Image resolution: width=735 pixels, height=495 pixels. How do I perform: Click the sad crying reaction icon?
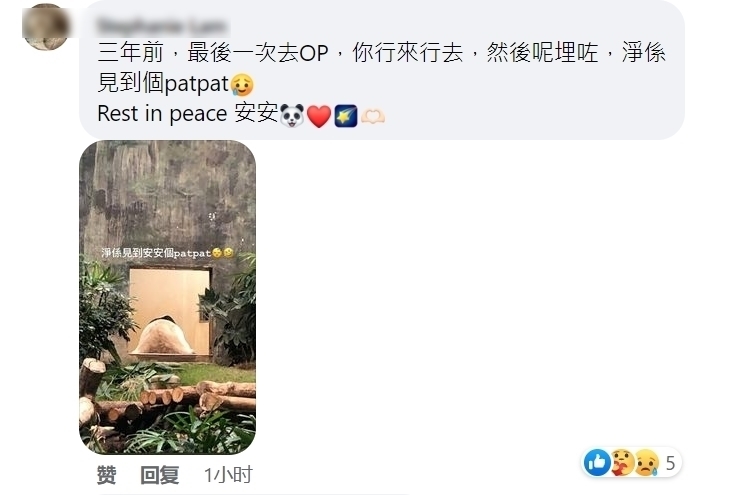click(646, 462)
